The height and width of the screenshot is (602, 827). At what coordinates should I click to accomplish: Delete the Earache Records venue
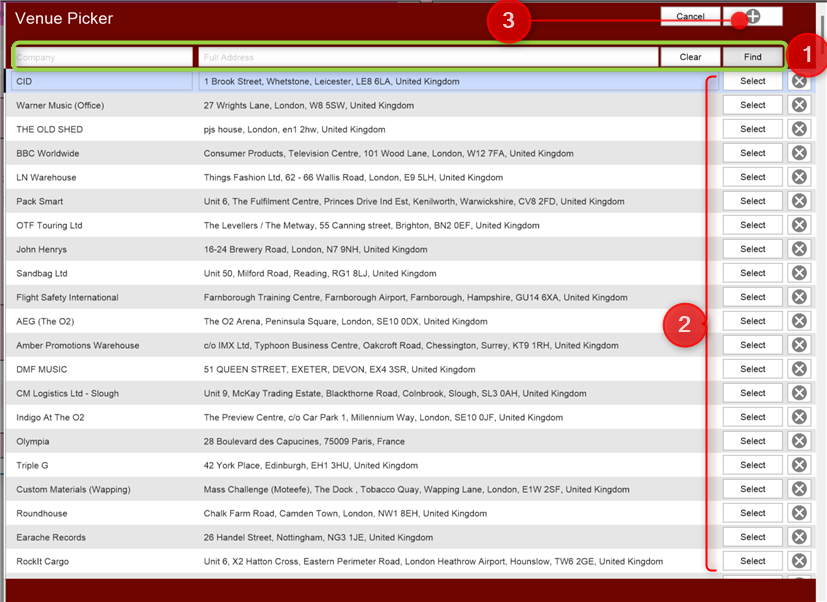pyautogui.click(x=799, y=537)
